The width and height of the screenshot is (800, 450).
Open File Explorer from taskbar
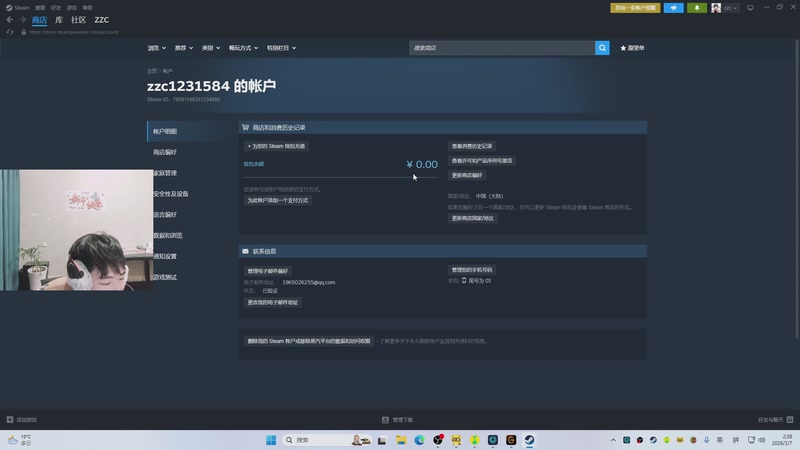(x=401, y=440)
